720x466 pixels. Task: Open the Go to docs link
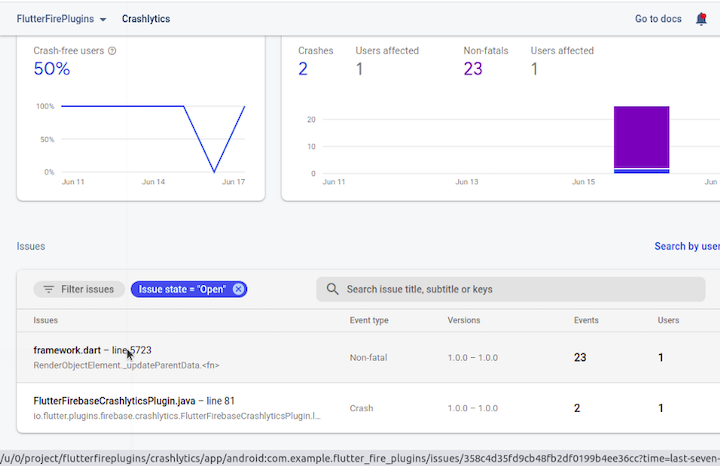[659, 19]
